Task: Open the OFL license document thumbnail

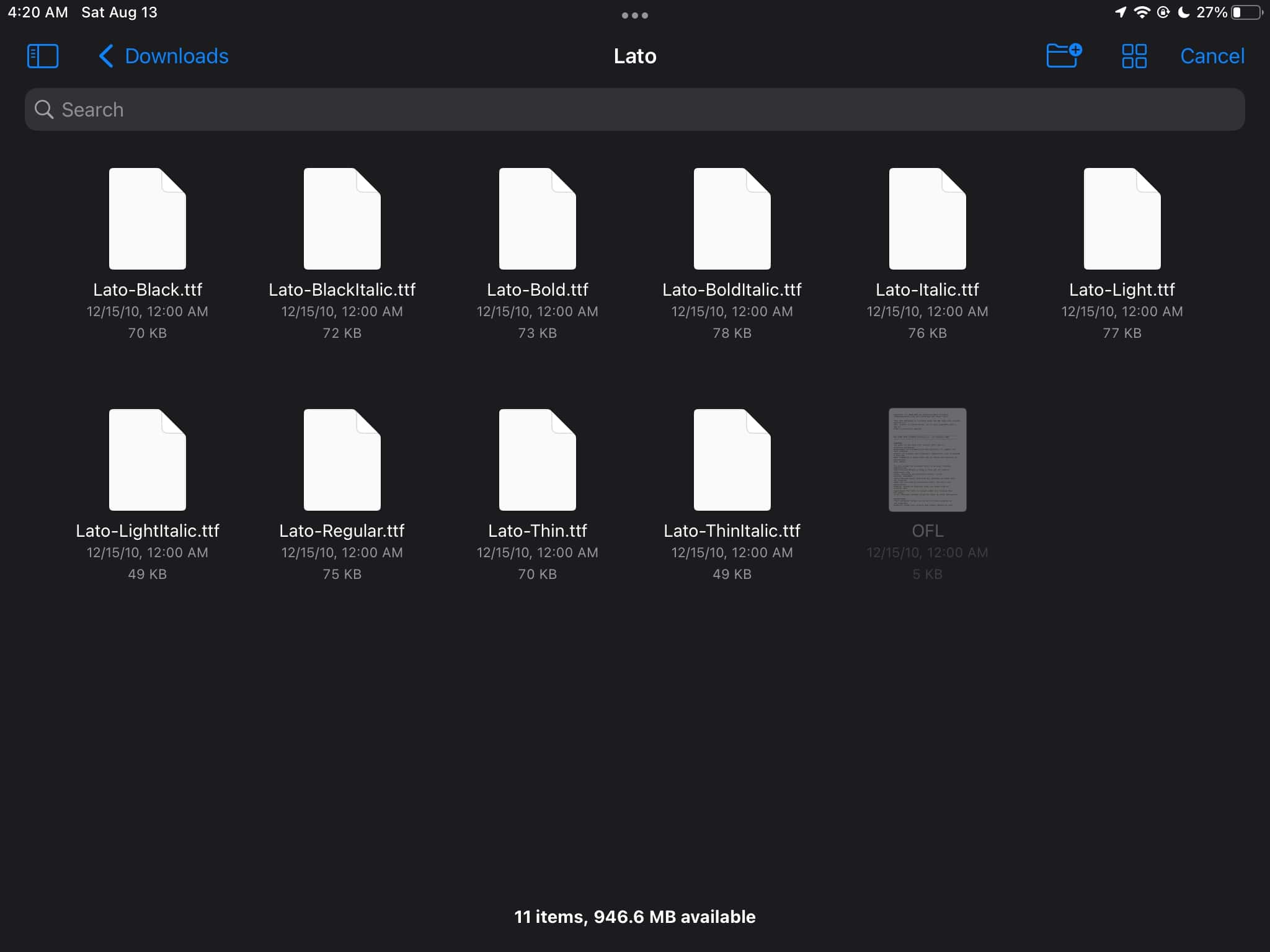Action: (926, 459)
